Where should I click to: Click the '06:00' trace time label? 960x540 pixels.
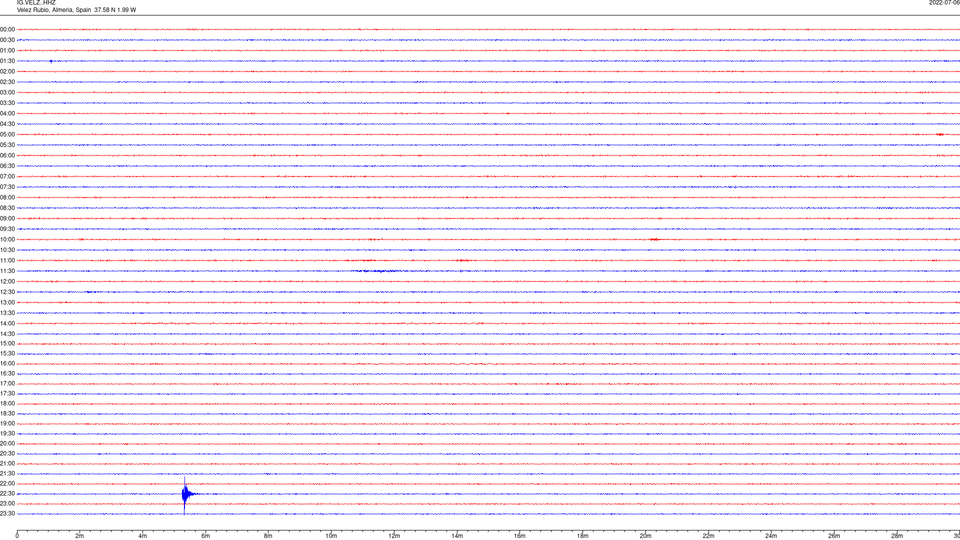coord(7,156)
